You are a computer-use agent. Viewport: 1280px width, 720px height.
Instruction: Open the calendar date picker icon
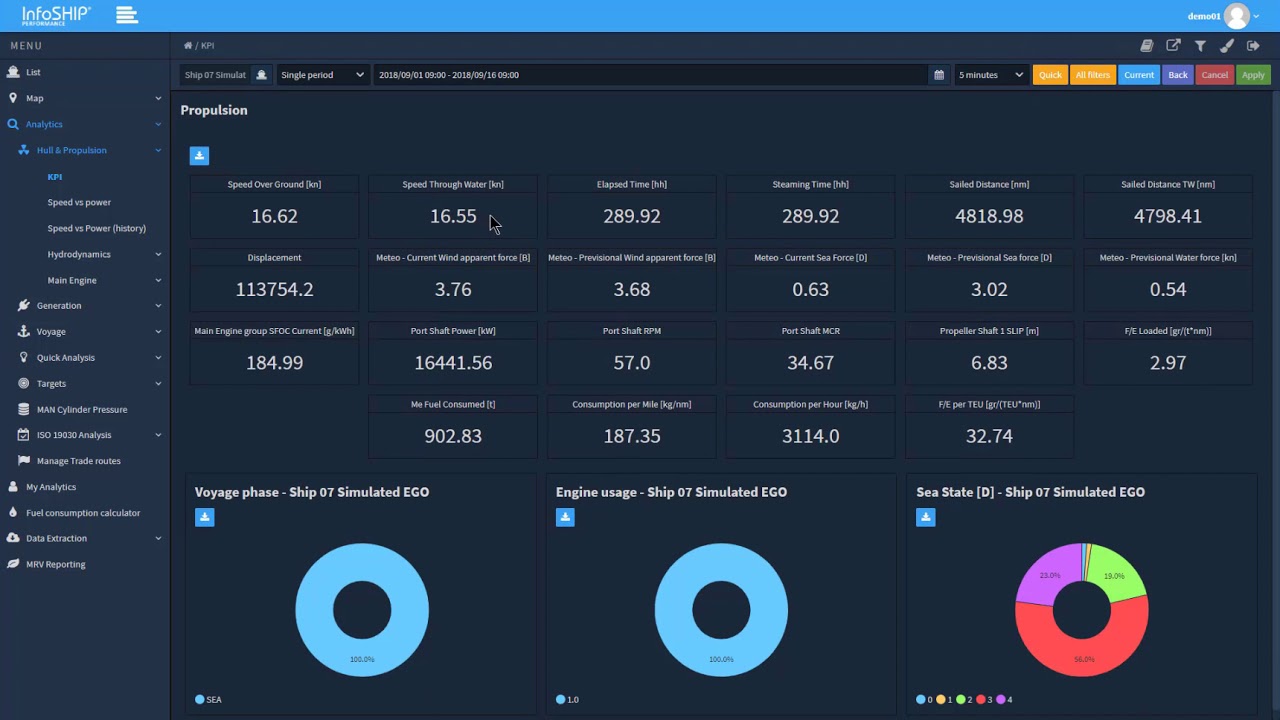coord(939,75)
